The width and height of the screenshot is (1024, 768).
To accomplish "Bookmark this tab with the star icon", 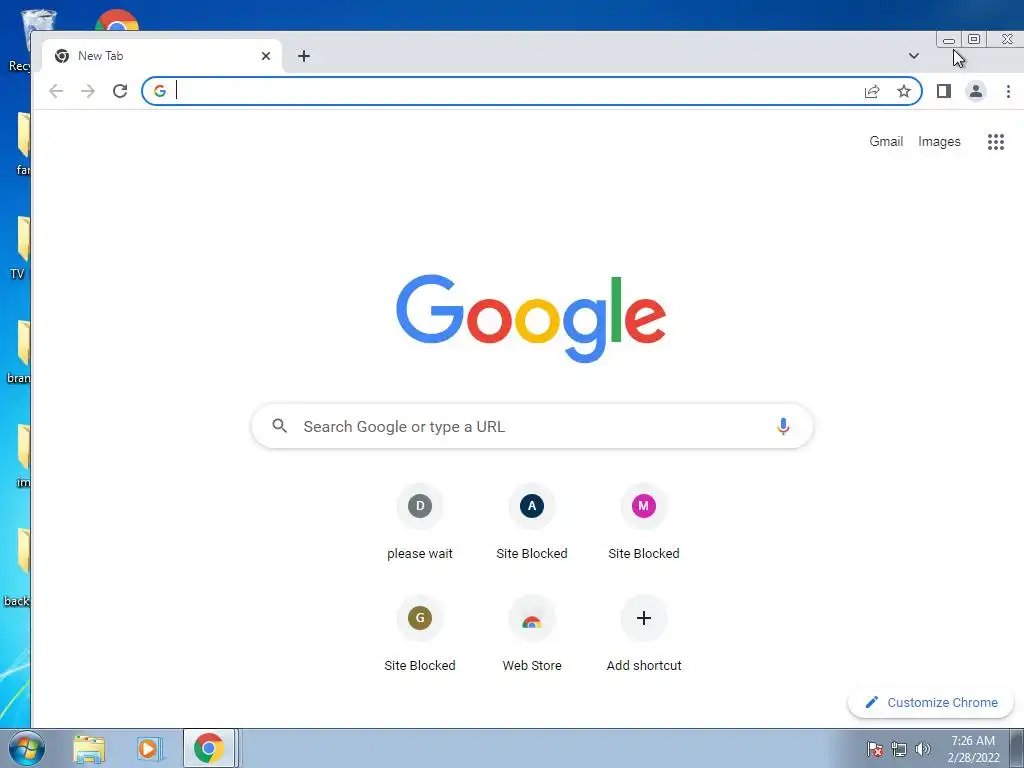I will pos(904,91).
